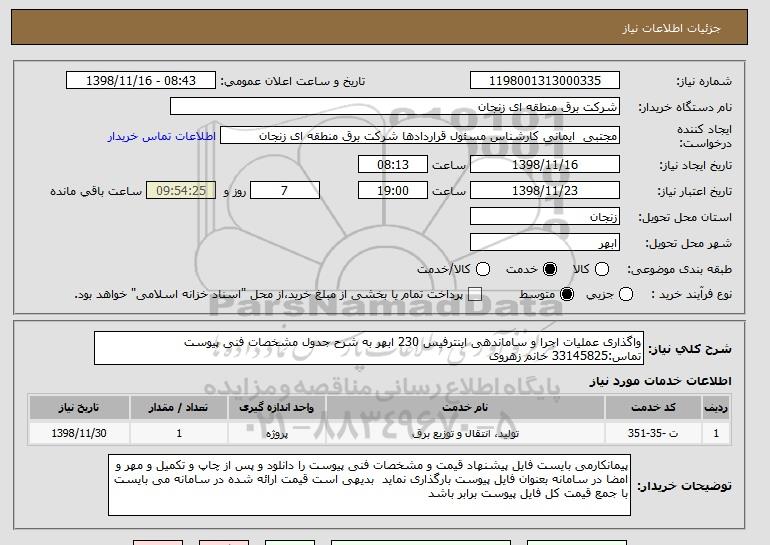Click the buyer notes text box توضیحات خریدار
The width and height of the screenshot is (770, 545).
[x=369, y=486]
